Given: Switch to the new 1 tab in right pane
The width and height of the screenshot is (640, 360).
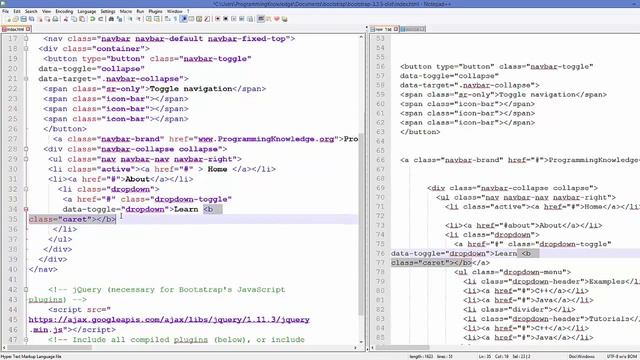Looking at the screenshot, I should 383,29.
